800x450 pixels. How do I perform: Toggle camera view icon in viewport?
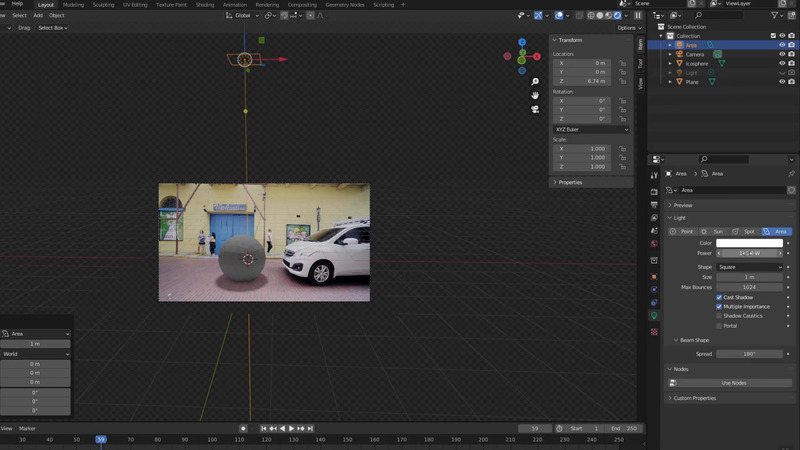tap(536, 109)
